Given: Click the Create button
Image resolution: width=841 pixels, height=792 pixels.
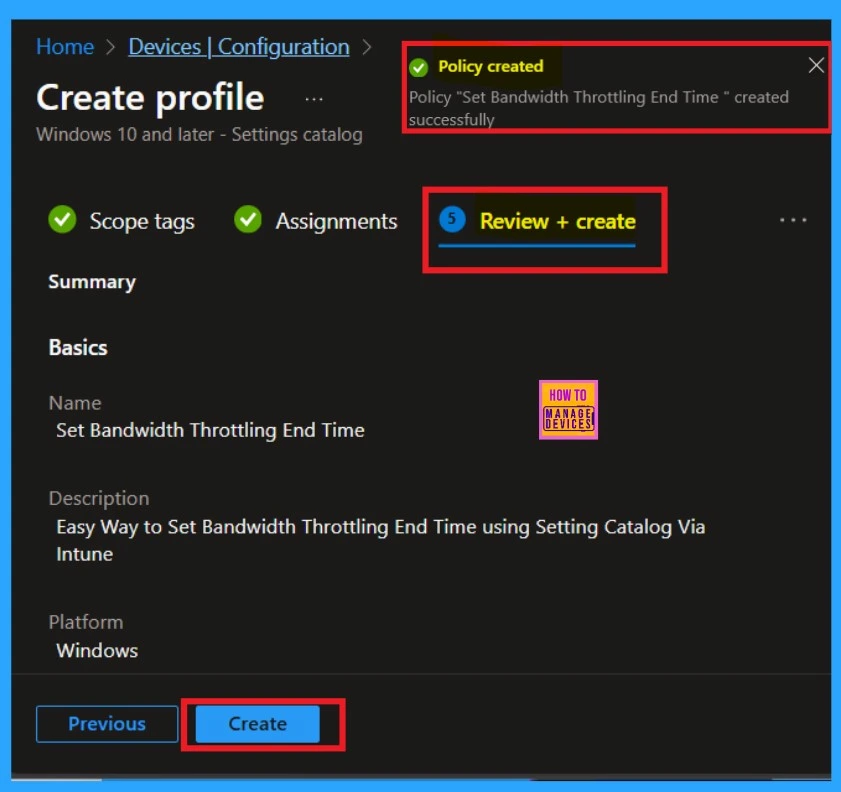Looking at the screenshot, I should click(x=257, y=724).
